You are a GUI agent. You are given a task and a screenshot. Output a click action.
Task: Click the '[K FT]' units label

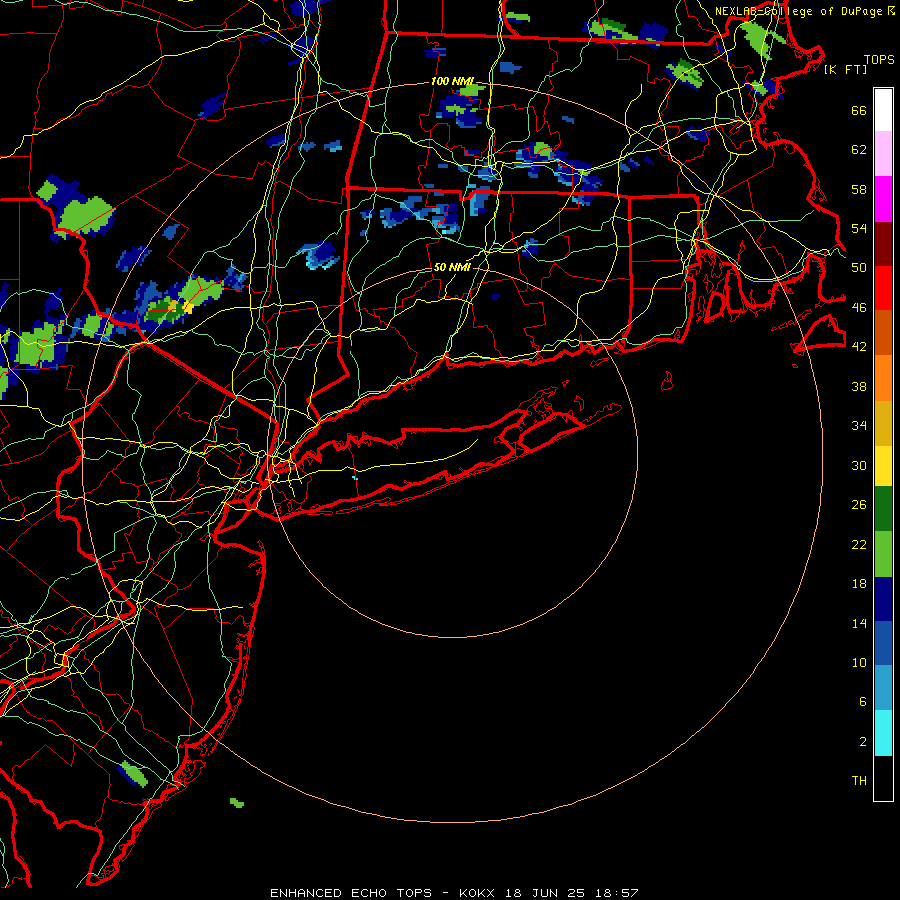click(x=846, y=69)
